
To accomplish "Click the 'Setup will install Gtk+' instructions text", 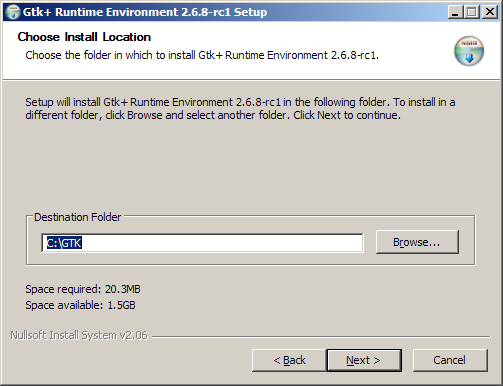I will tap(240, 108).
